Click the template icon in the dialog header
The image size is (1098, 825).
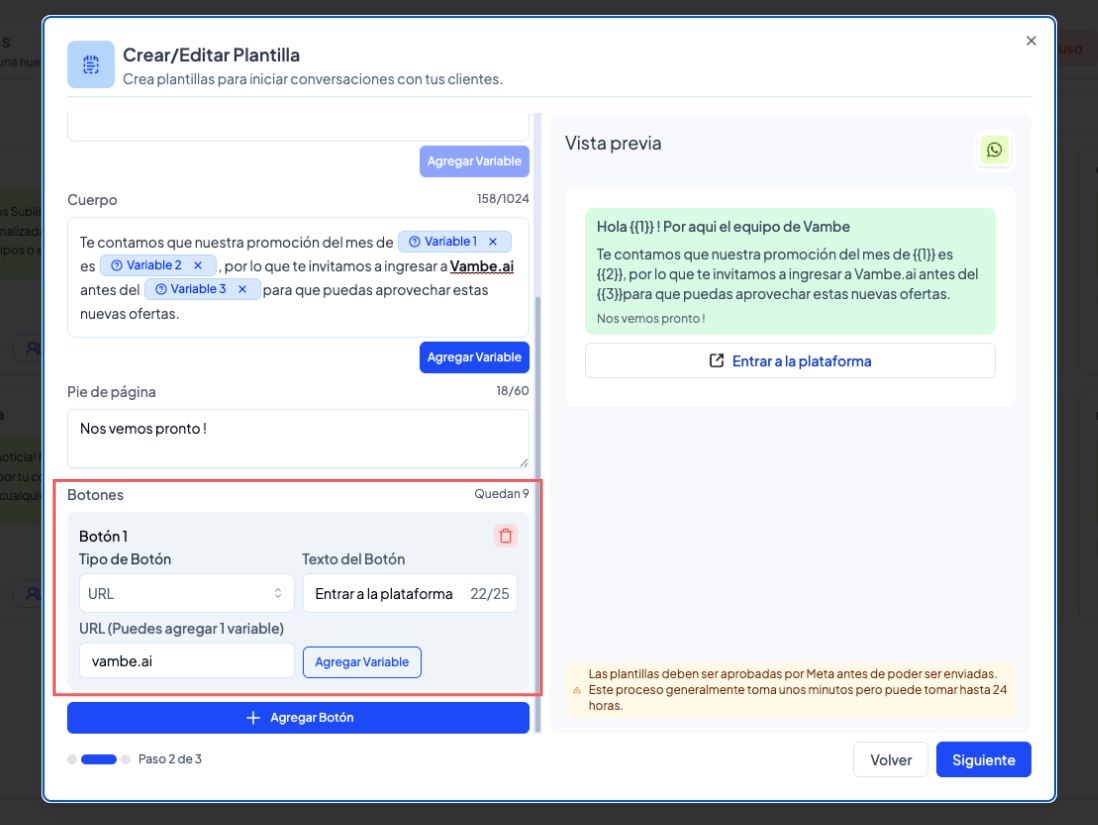pyautogui.click(x=91, y=65)
